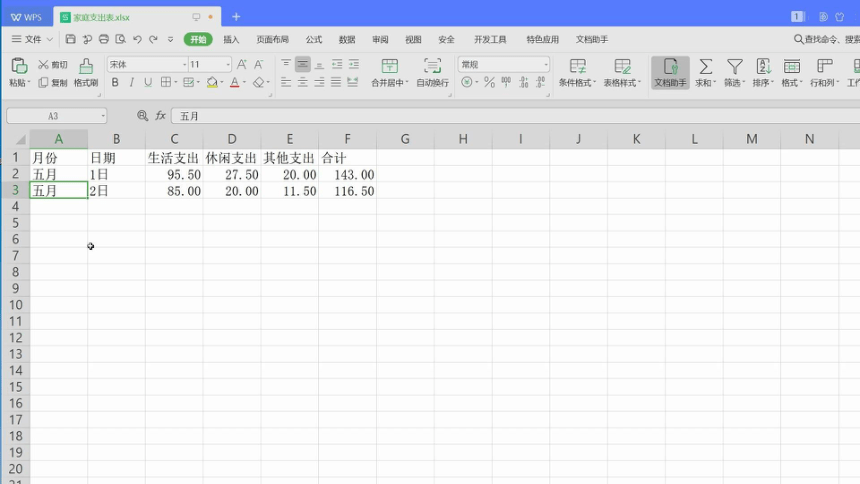This screenshot has height=484, width=860.
Task: Align text left horizontally
Action: point(286,82)
